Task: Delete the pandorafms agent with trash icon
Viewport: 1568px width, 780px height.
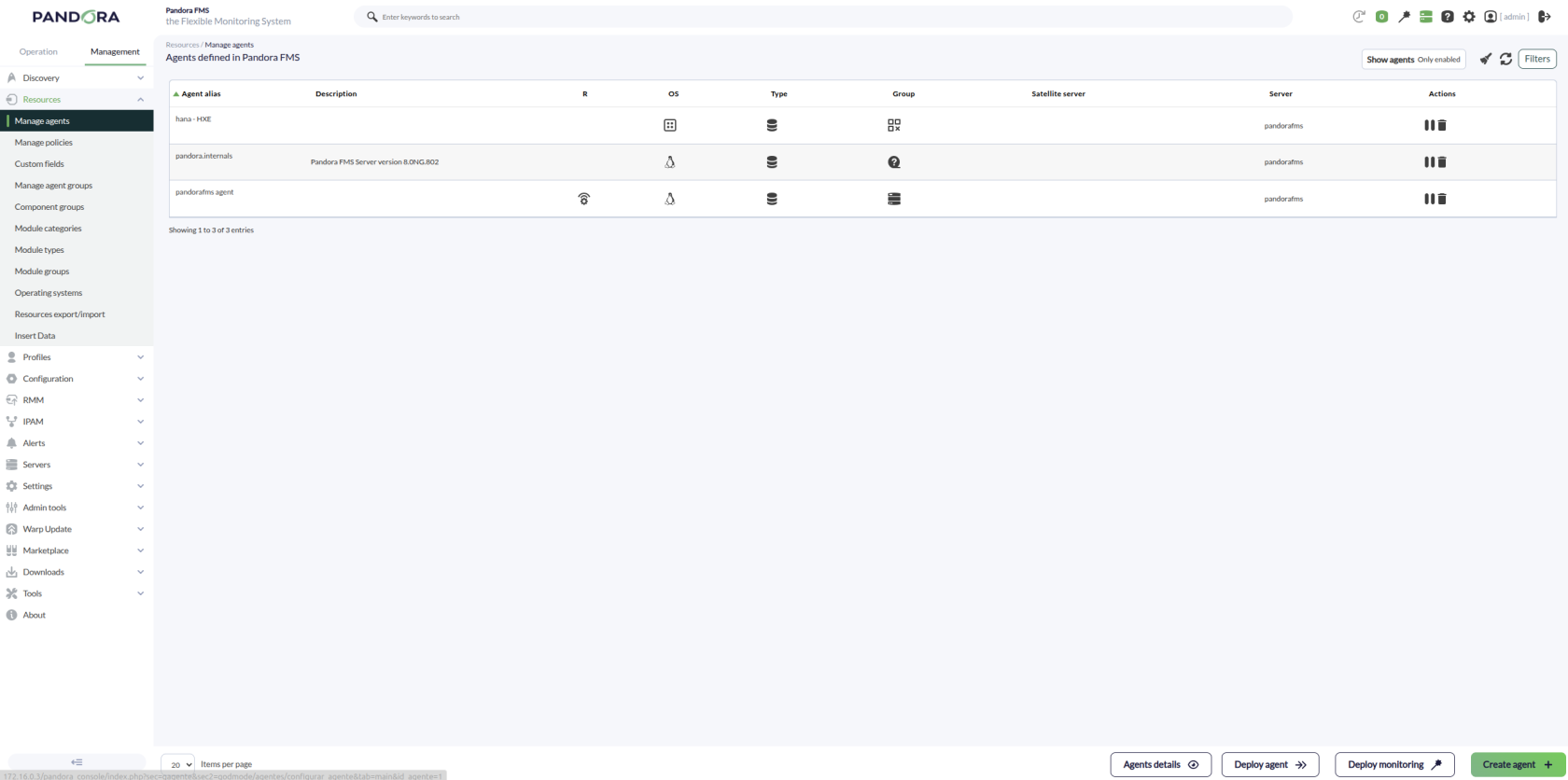Action: coord(1442,199)
